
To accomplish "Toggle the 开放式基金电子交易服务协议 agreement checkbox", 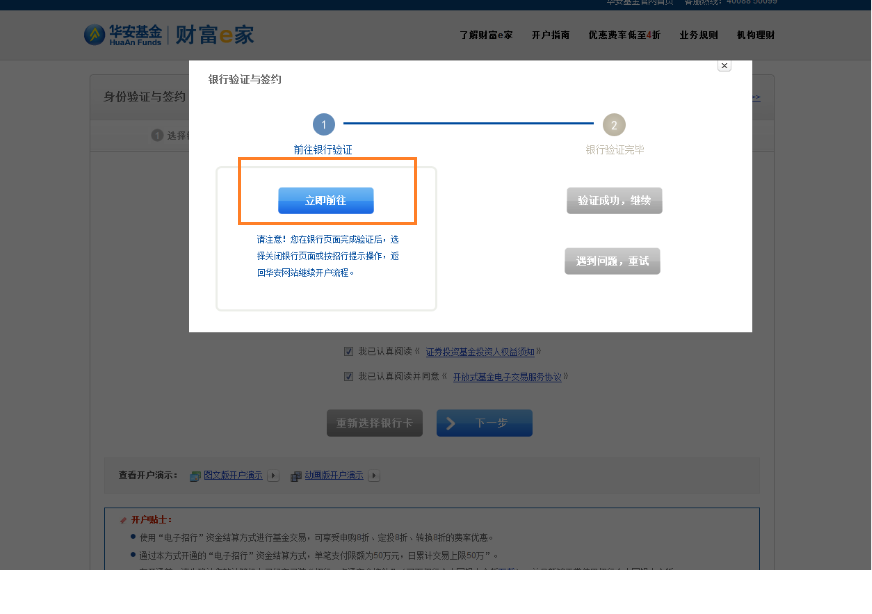I will tap(348, 377).
